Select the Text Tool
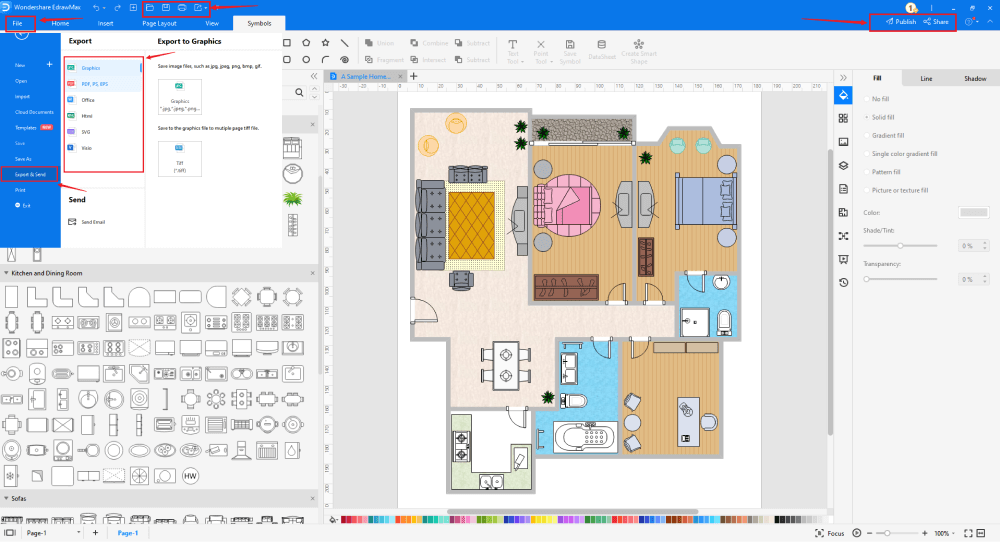 coord(513,52)
